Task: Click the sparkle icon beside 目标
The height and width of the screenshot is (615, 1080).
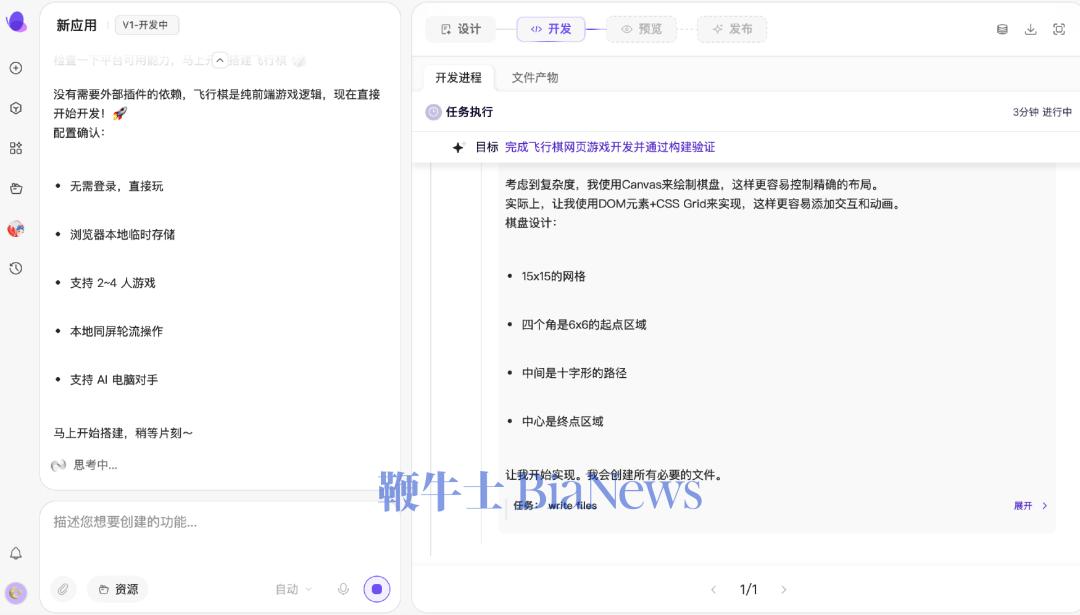Action: (458, 147)
